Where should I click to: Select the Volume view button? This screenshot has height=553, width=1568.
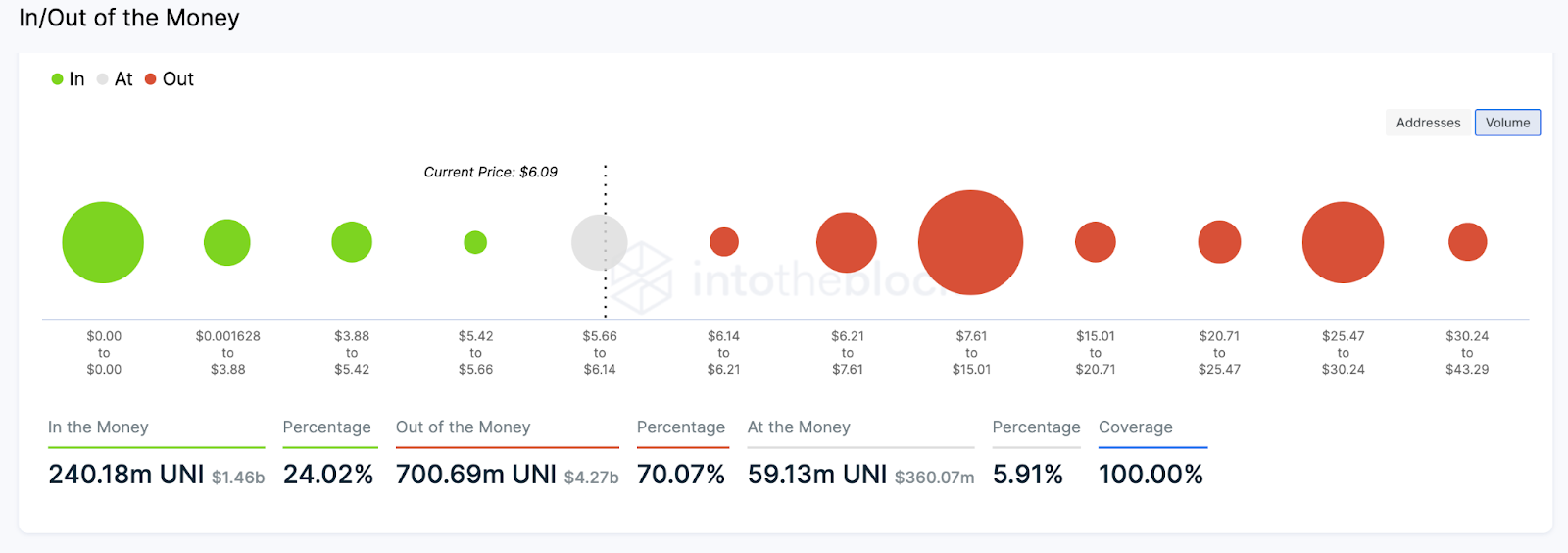(x=1507, y=123)
